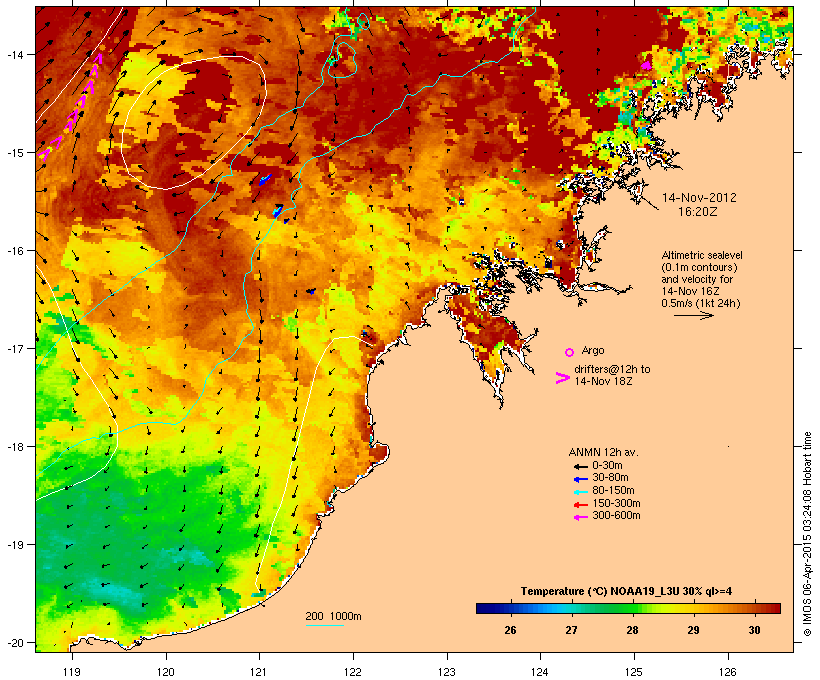820x680 pixels.
Task: Click the cyan 200 1000m bathymetry legend line
Action: (x=324, y=625)
